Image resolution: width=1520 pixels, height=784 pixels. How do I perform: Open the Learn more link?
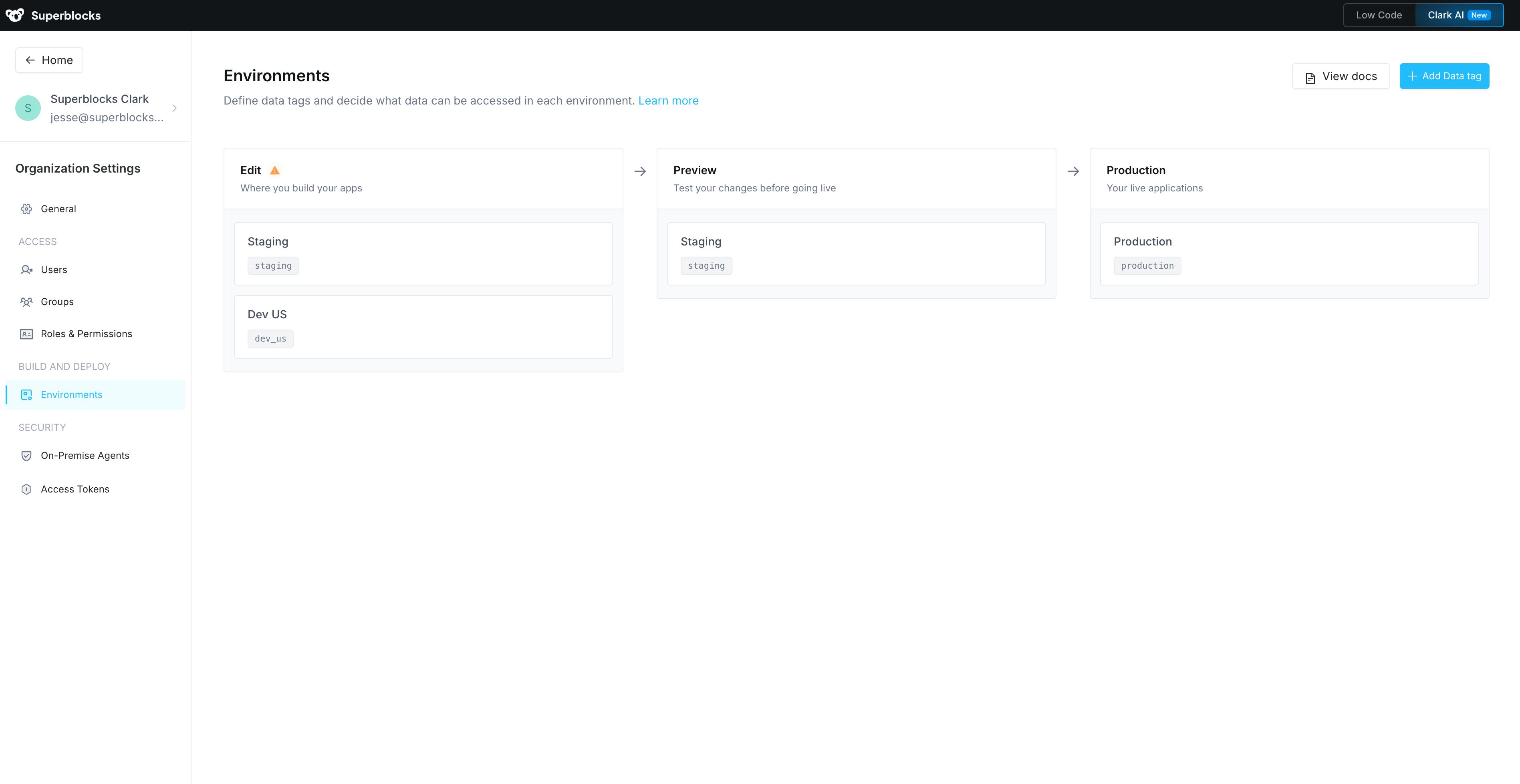[668, 101]
